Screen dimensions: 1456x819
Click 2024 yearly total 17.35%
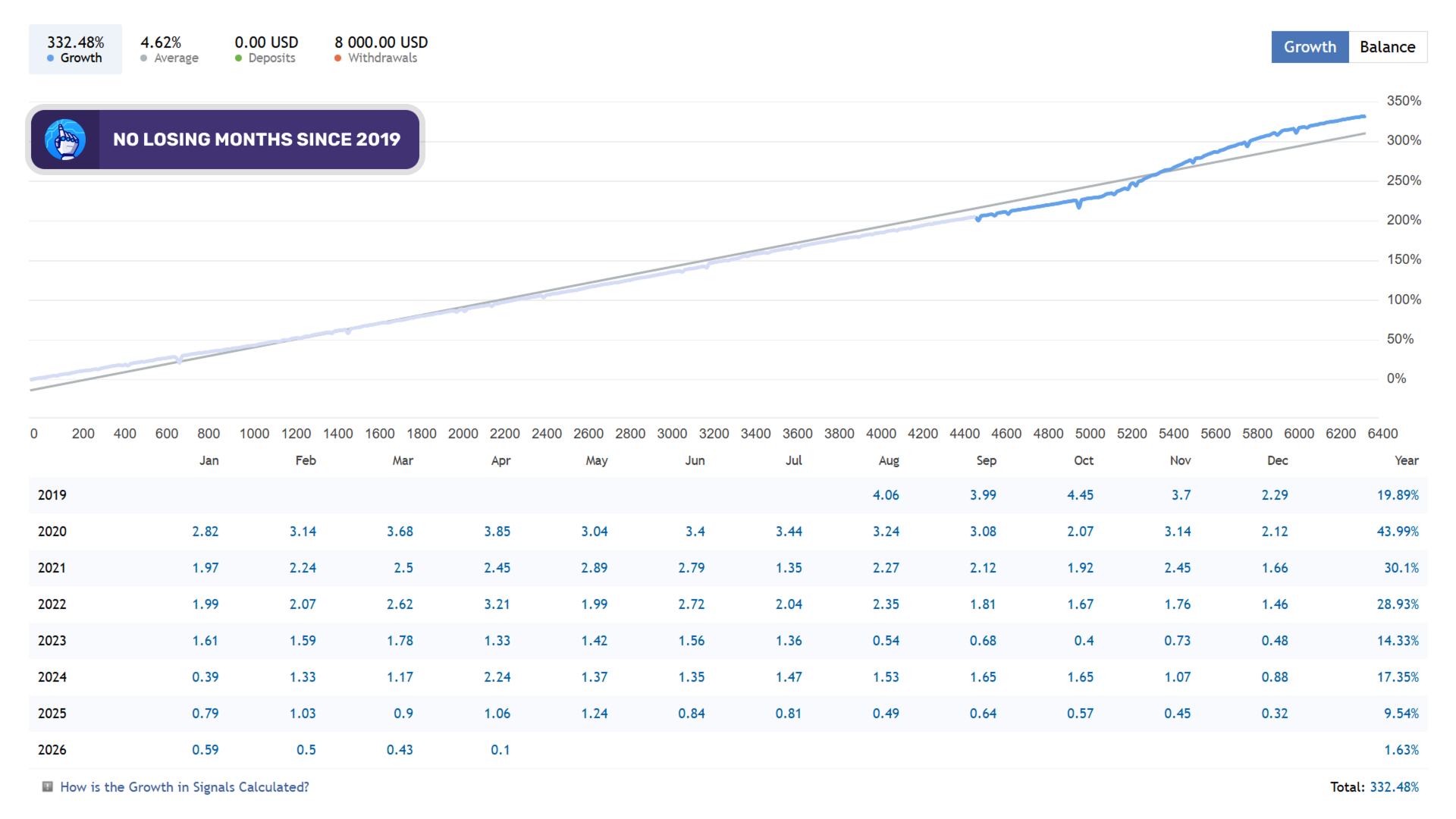1398,677
